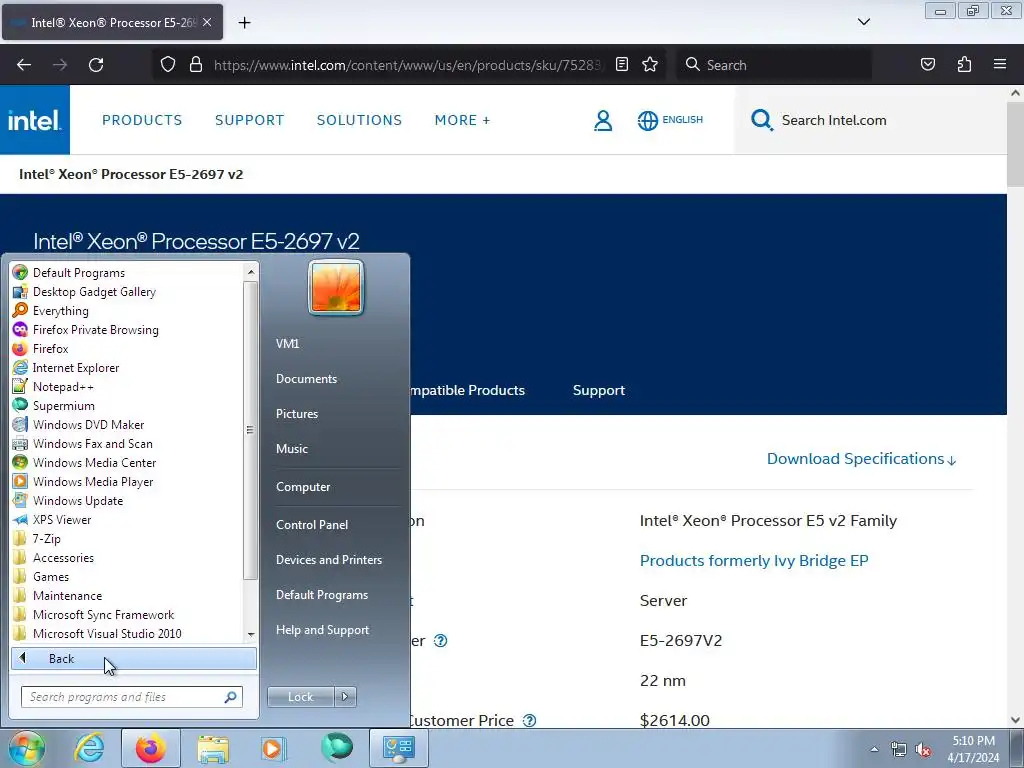1024x768 pixels.
Task: Select the Intel Xeon Processor browser tab
Action: coord(112,22)
